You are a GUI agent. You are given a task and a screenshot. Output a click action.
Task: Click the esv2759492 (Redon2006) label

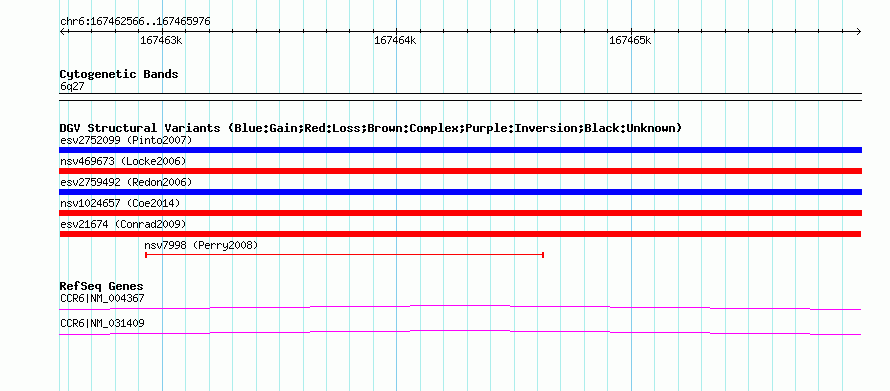126,182
